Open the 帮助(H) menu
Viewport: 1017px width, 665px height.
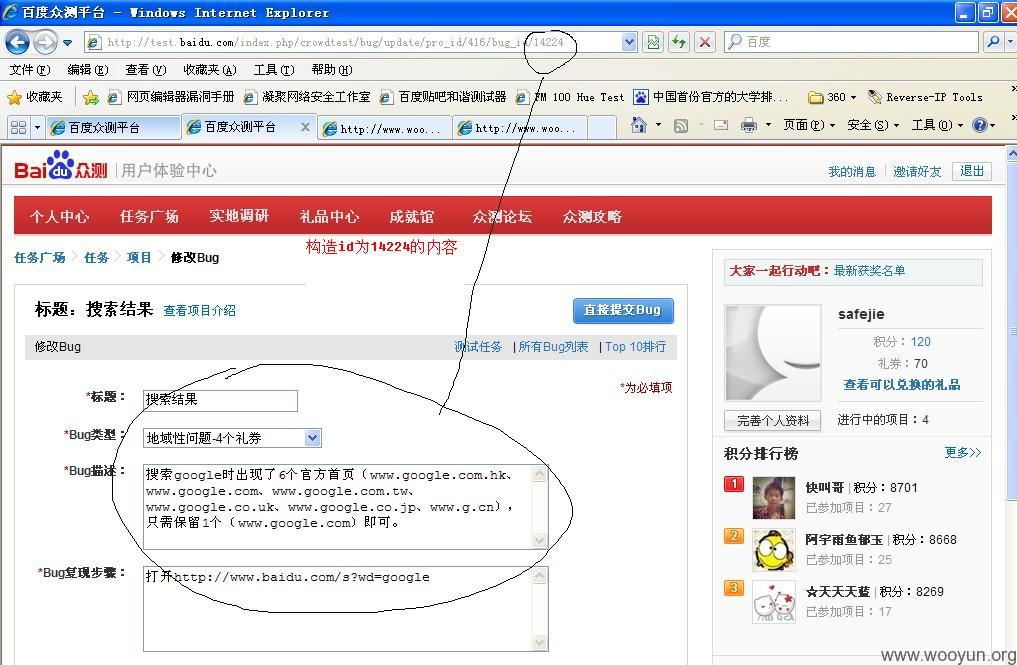(331, 69)
